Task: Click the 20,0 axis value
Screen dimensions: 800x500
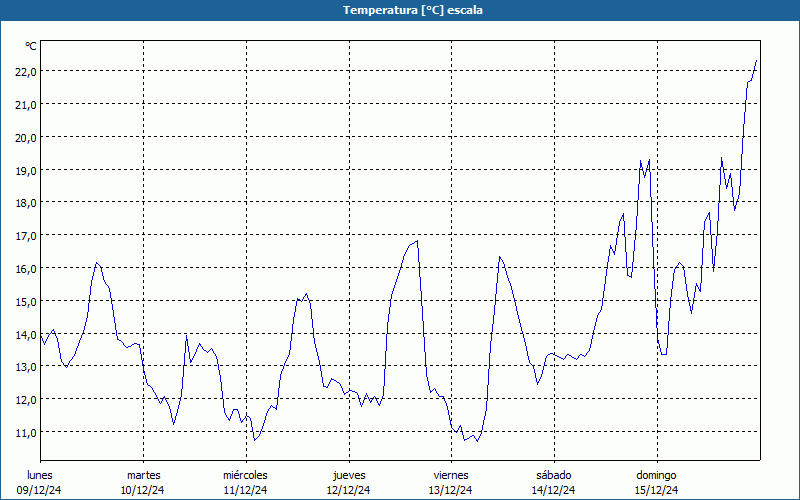Action: 26,138
